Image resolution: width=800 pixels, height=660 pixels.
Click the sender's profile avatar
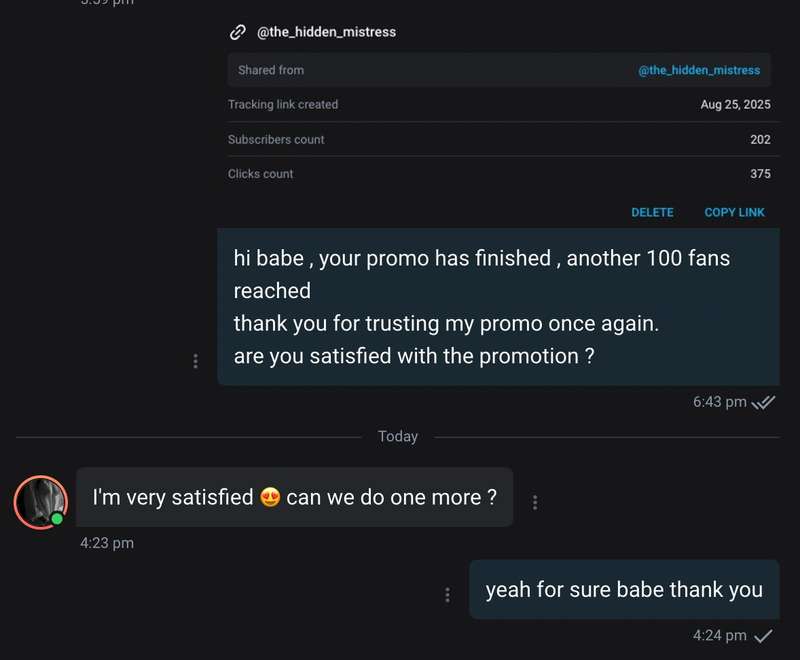coord(41,502)
